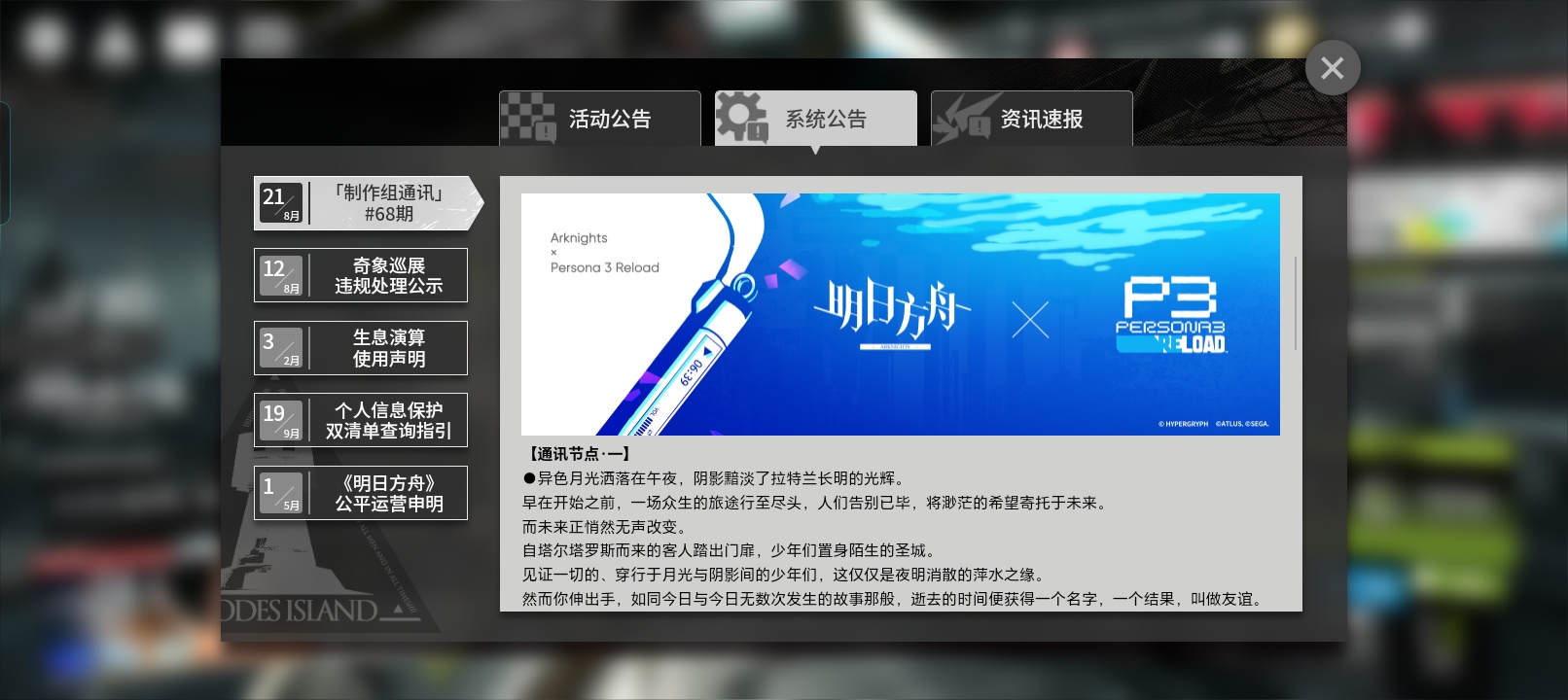Viewport: 1568px width, 700px height.
Task: Open 个人信息保护 双清单查询指引 entry
Action: pyautogui.click(x=361, y=420)
